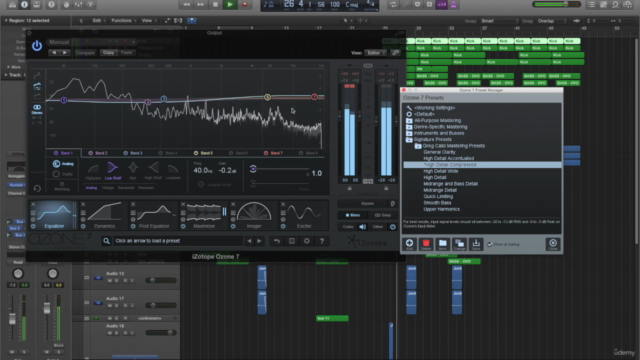Load the next preset with right arrow
640x360 pixels.
pyautogui.click(x=259, y=241)
